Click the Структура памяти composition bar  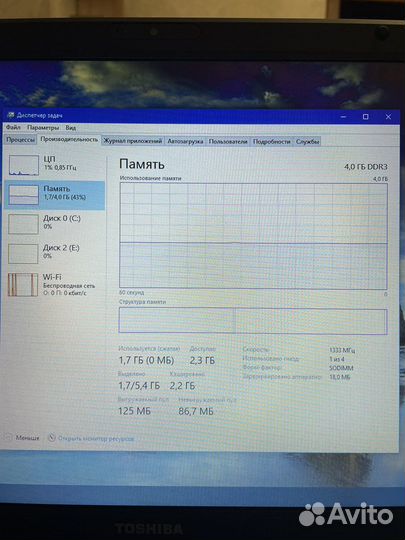pyautogui.click(x=253, y=321)
